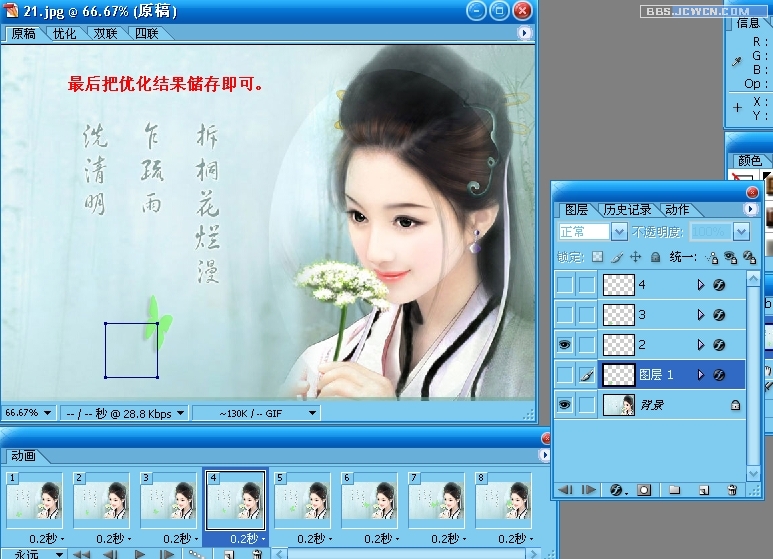Open the opacity 不透明度 dropdown arrow
773x559 pixels.
741,231
